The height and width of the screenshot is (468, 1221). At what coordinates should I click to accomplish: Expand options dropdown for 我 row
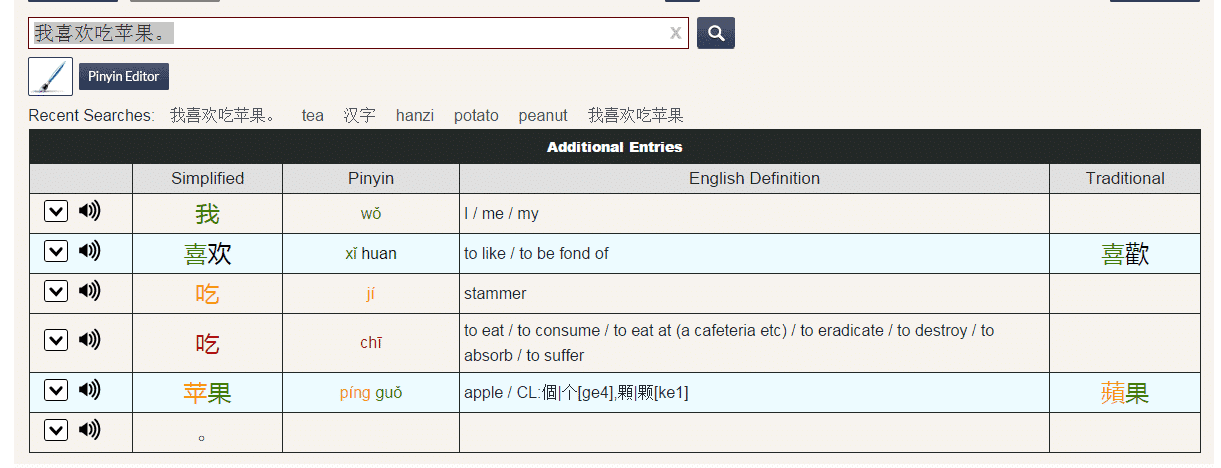(x=56, y=212)
